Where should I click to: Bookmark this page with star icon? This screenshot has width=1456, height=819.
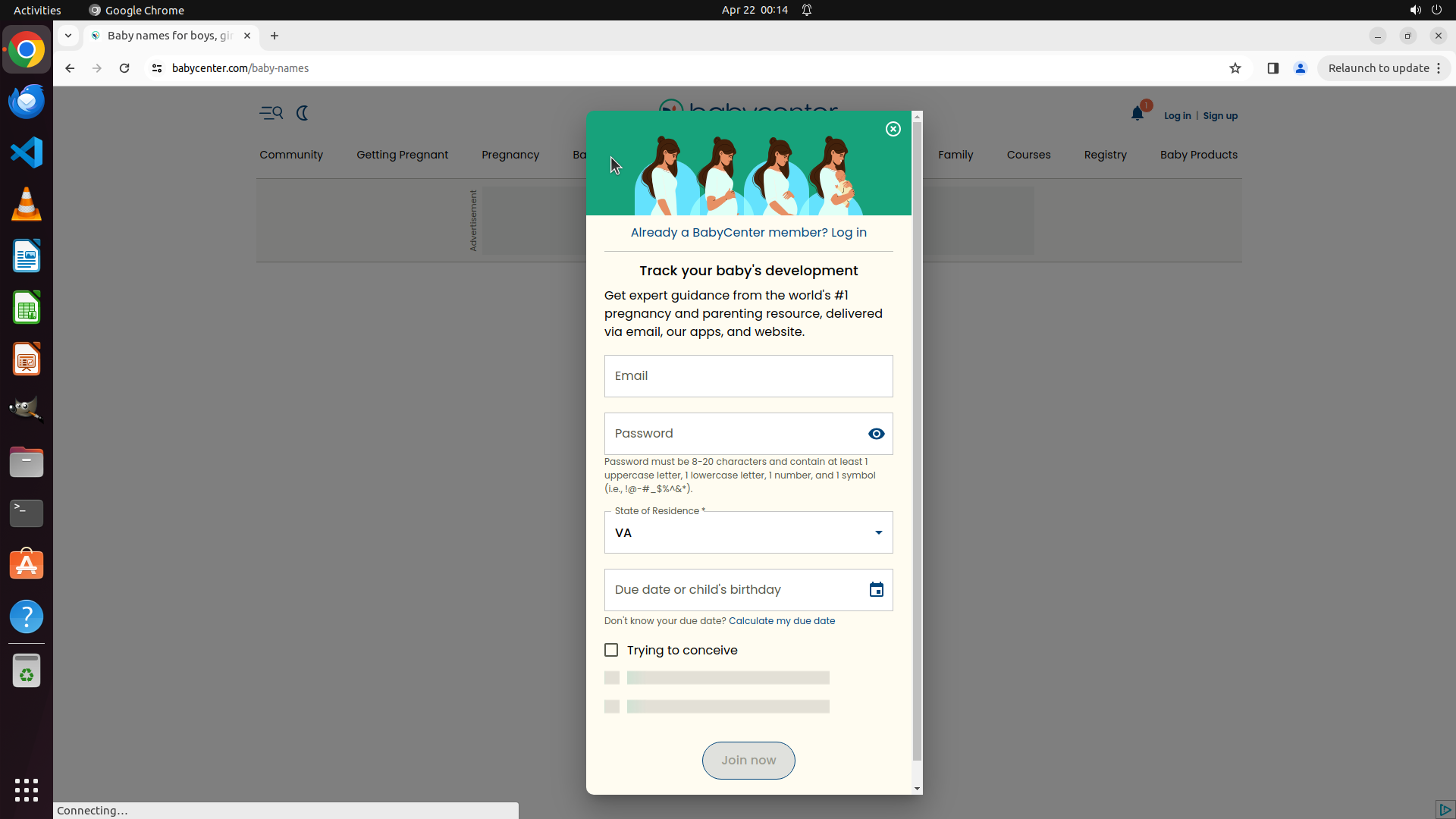(x=1235, y=68)
